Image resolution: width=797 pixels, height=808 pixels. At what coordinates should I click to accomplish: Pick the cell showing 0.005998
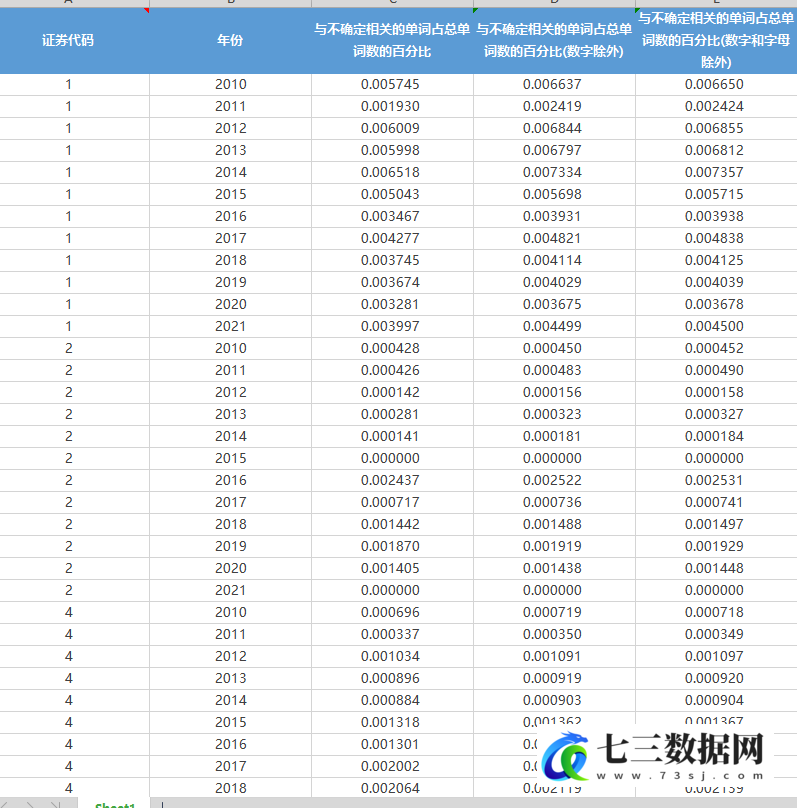(392, 150)
